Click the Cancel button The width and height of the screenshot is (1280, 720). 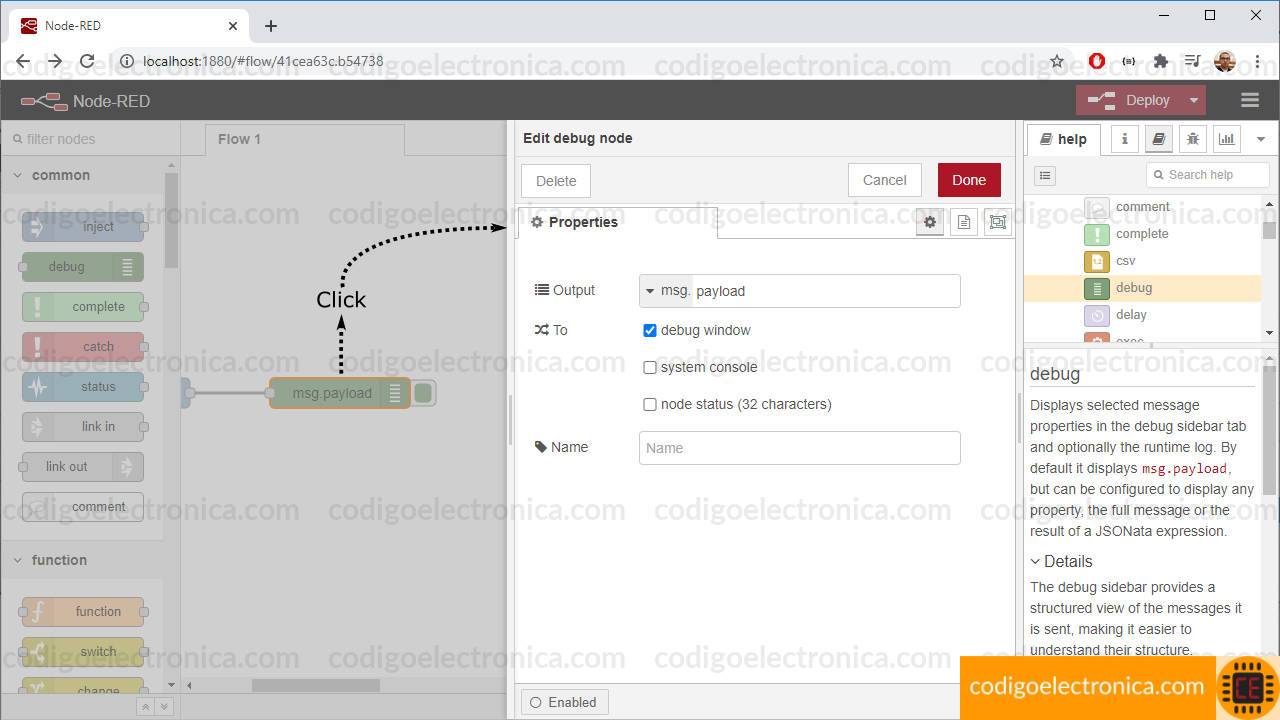(885, 180)
